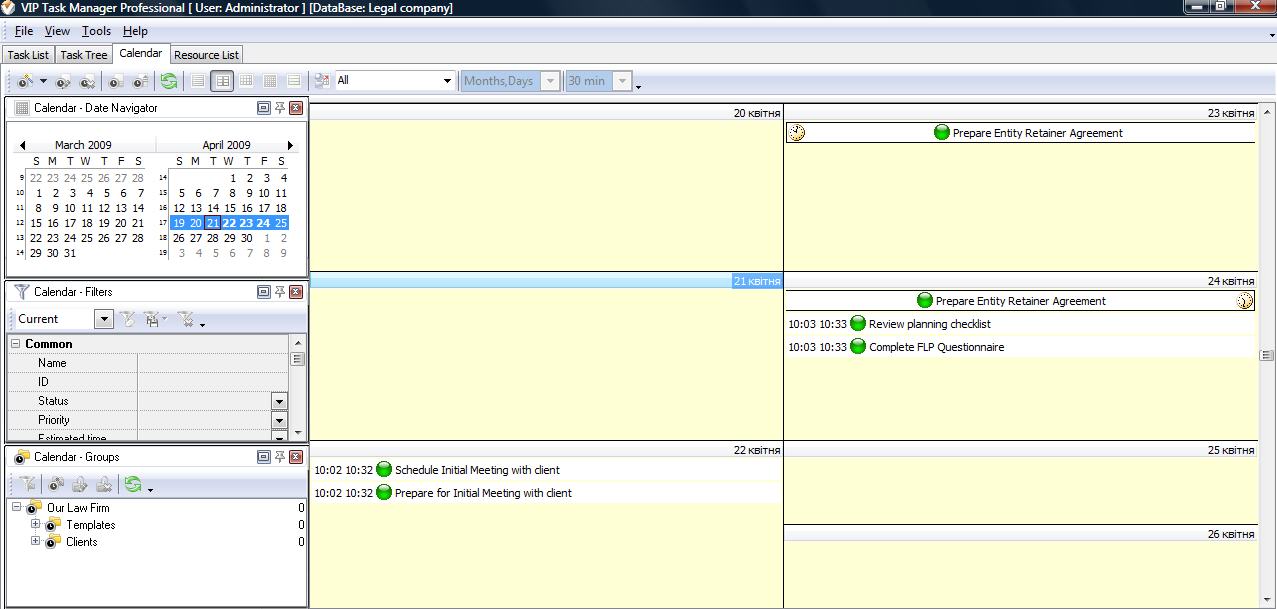Go to next month in Date Navigator

[x=291, y=145]
